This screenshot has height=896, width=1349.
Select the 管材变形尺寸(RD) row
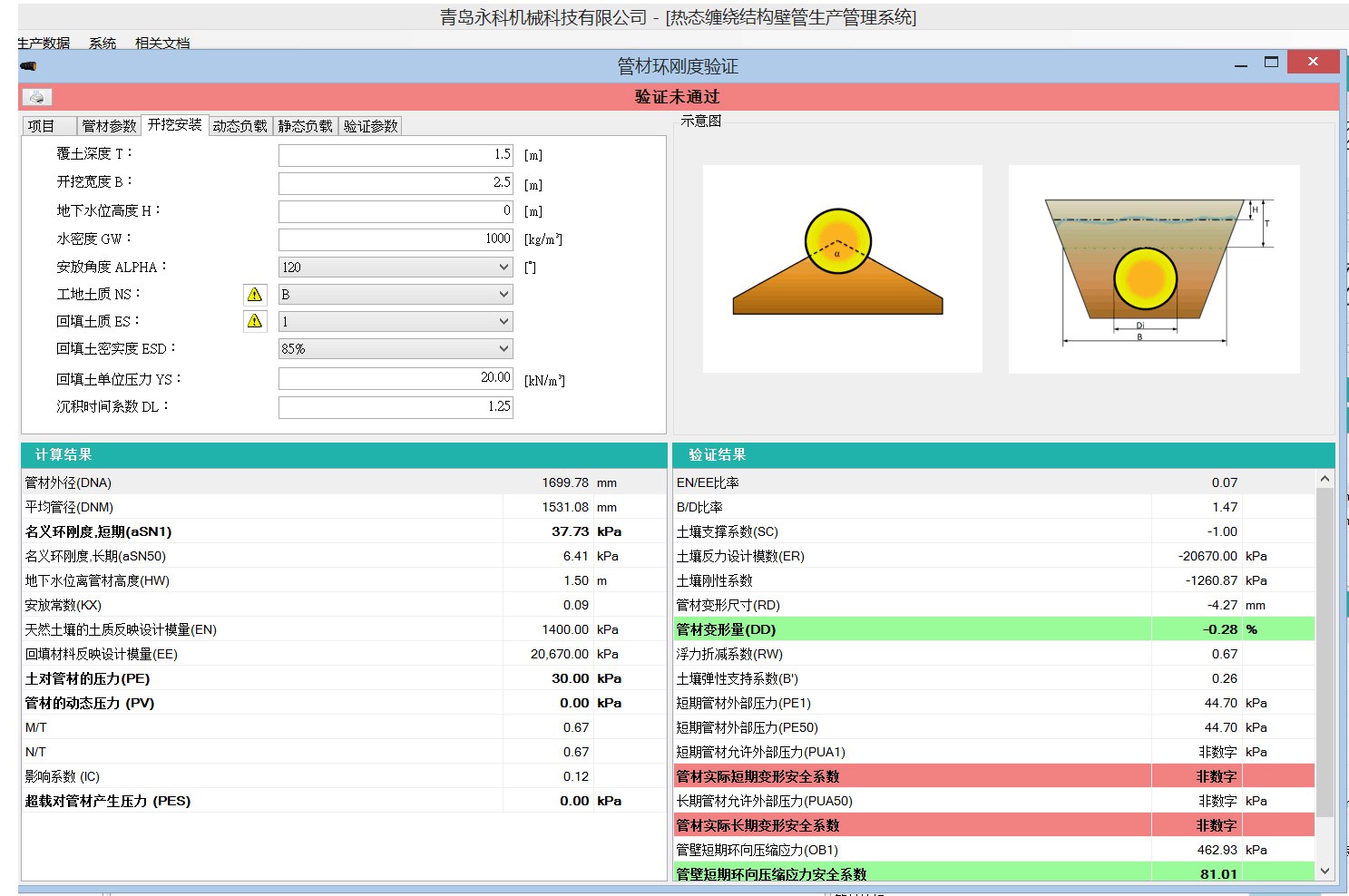994,605
